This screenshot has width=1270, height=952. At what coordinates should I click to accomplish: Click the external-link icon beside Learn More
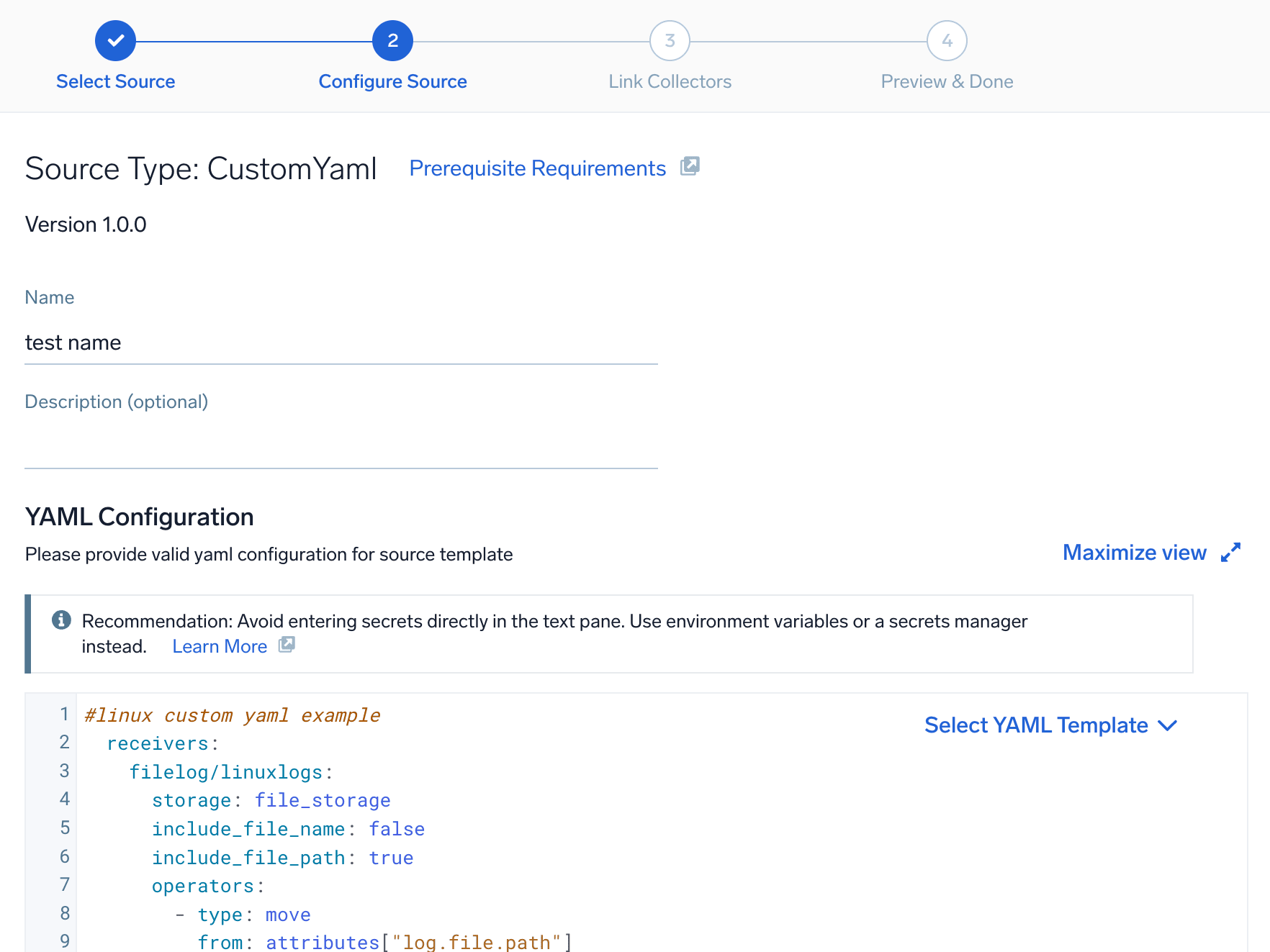click(x=287, y=645)
